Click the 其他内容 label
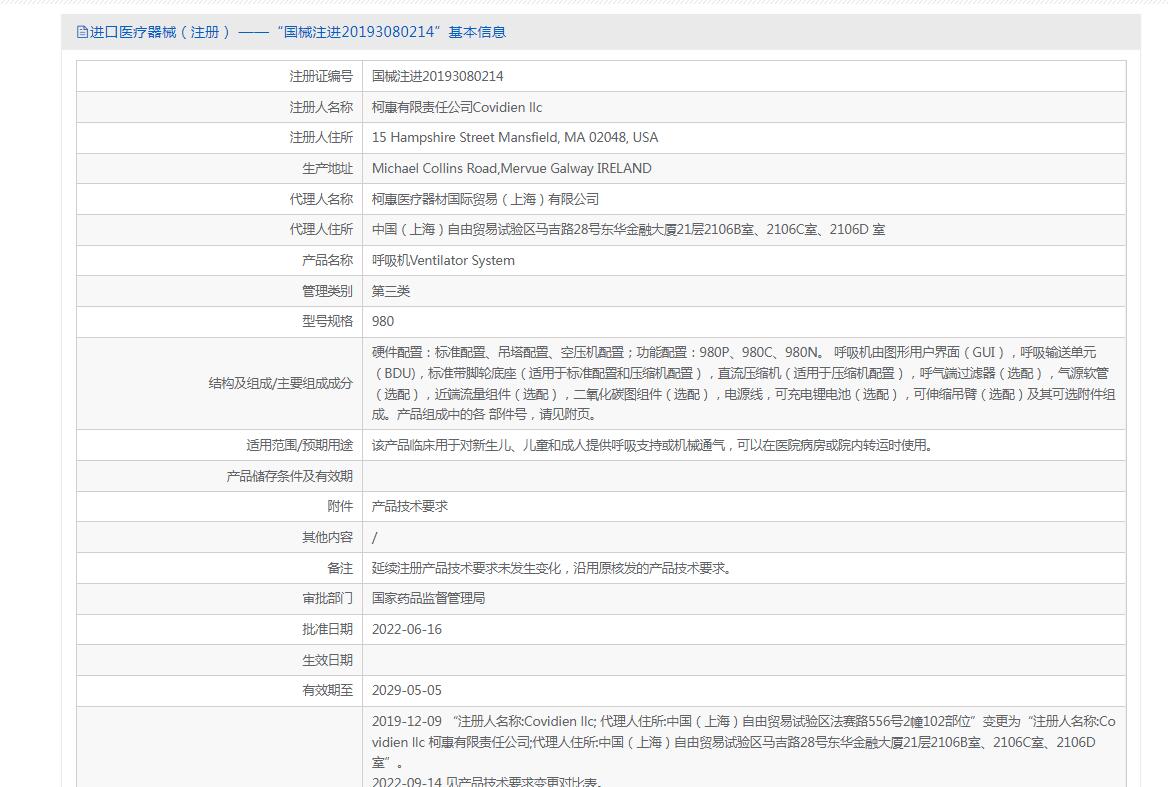 coord(327,538)
